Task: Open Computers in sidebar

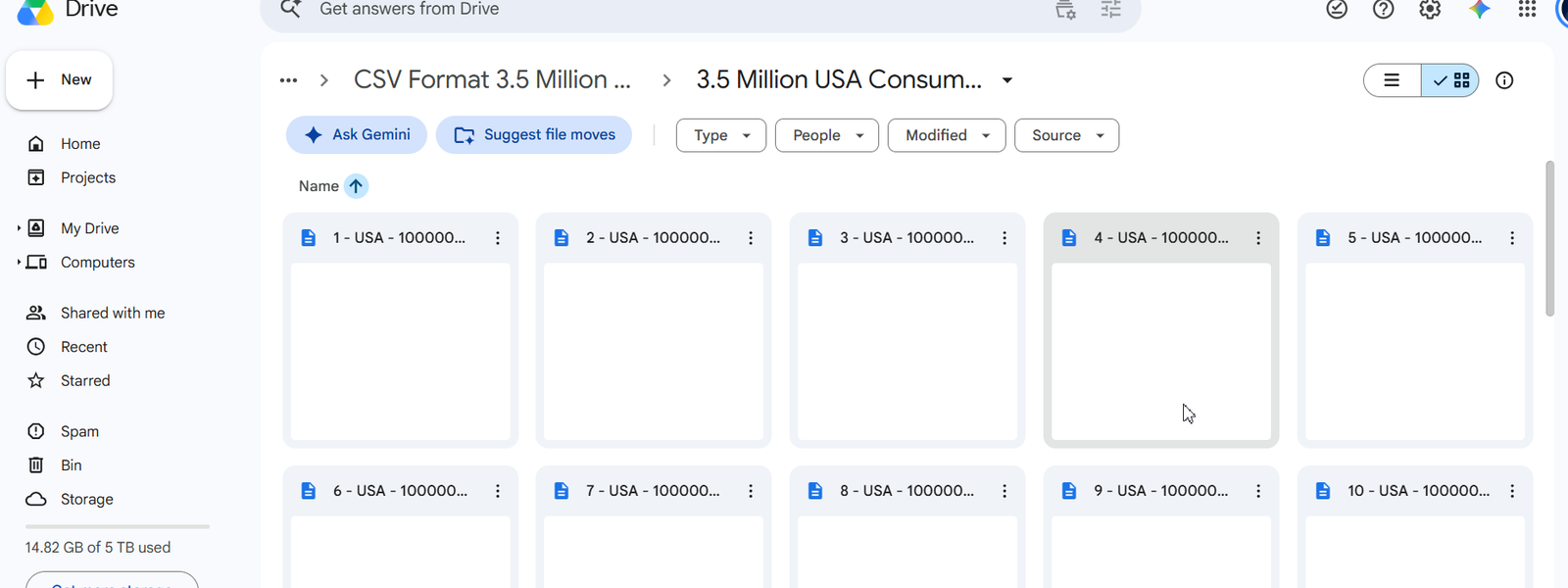Action: pos(98,263)
